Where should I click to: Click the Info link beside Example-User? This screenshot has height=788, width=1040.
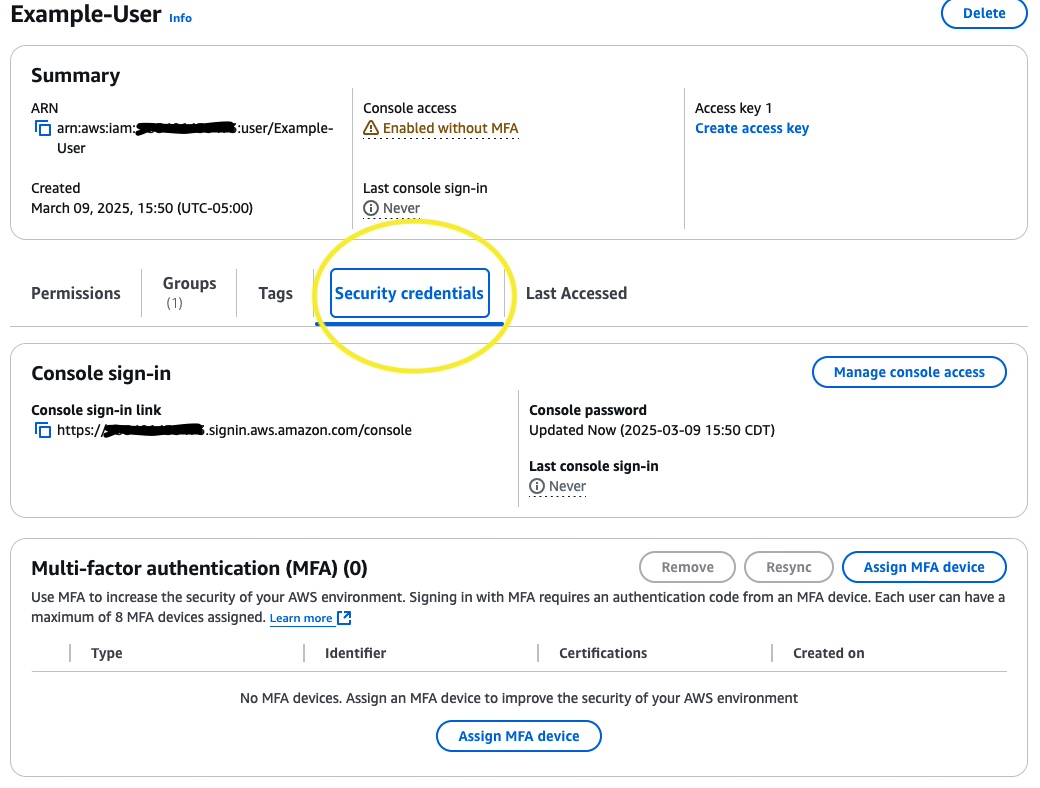180,17
